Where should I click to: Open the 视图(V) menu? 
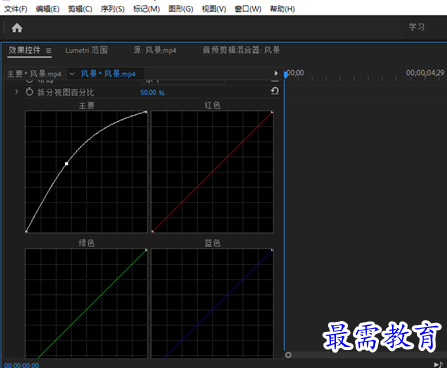pyautogui.click(x=214, y=9)
